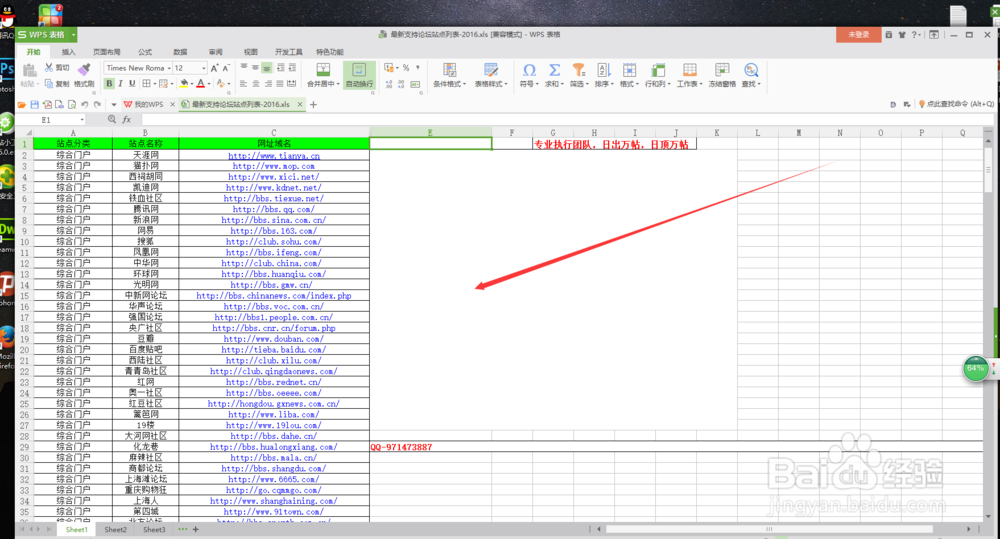Open the Times New Roman font dropdown

(168, 68)
